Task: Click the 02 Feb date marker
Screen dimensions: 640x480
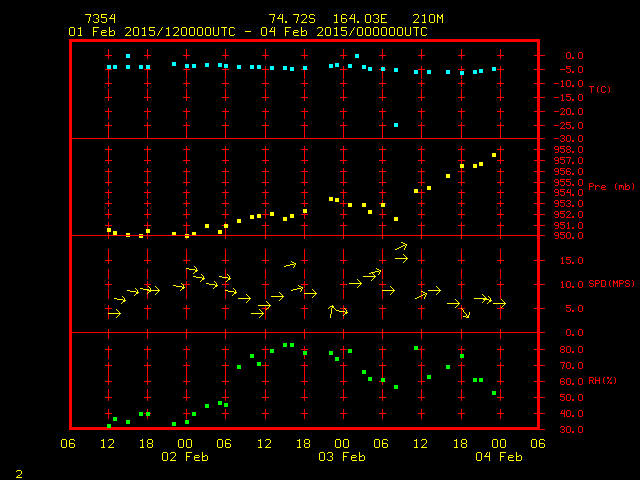Action: 185,457
